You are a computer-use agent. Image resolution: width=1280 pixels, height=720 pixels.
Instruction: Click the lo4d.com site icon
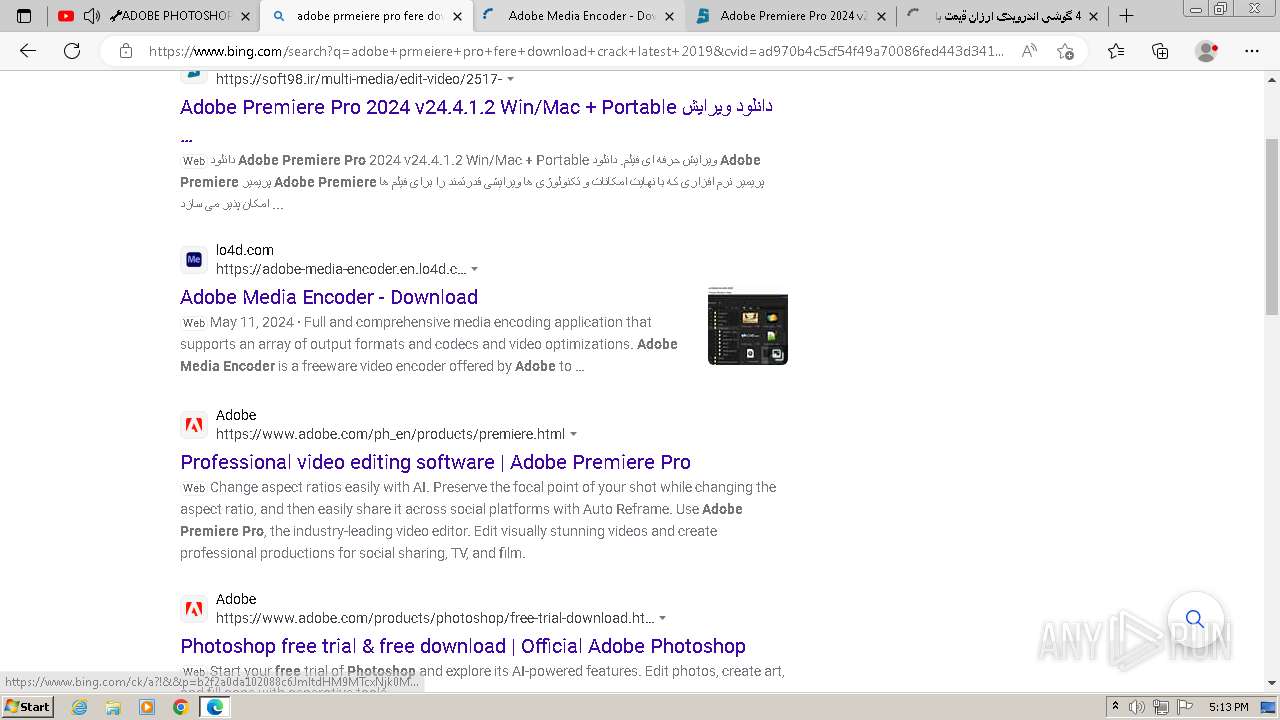[194, 260]
